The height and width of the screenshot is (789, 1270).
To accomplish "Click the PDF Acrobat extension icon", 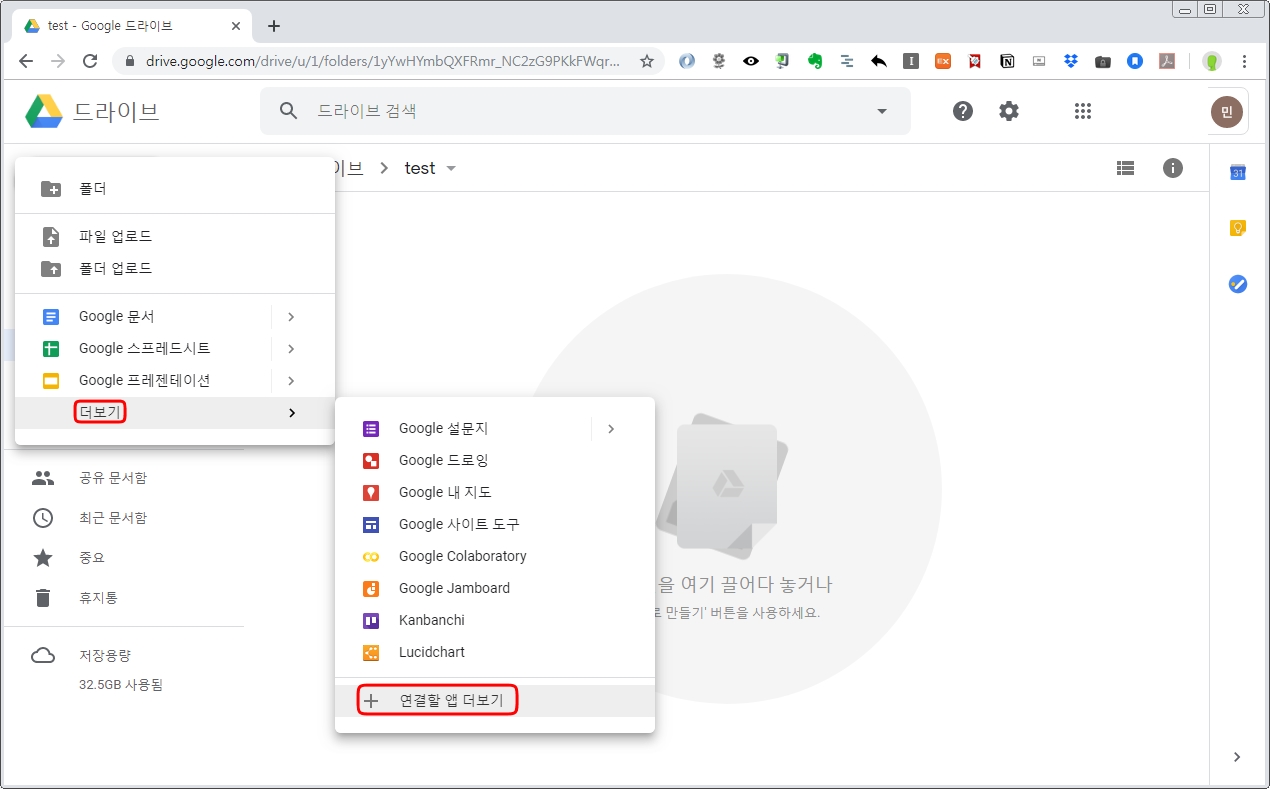I will (1167, 61).
